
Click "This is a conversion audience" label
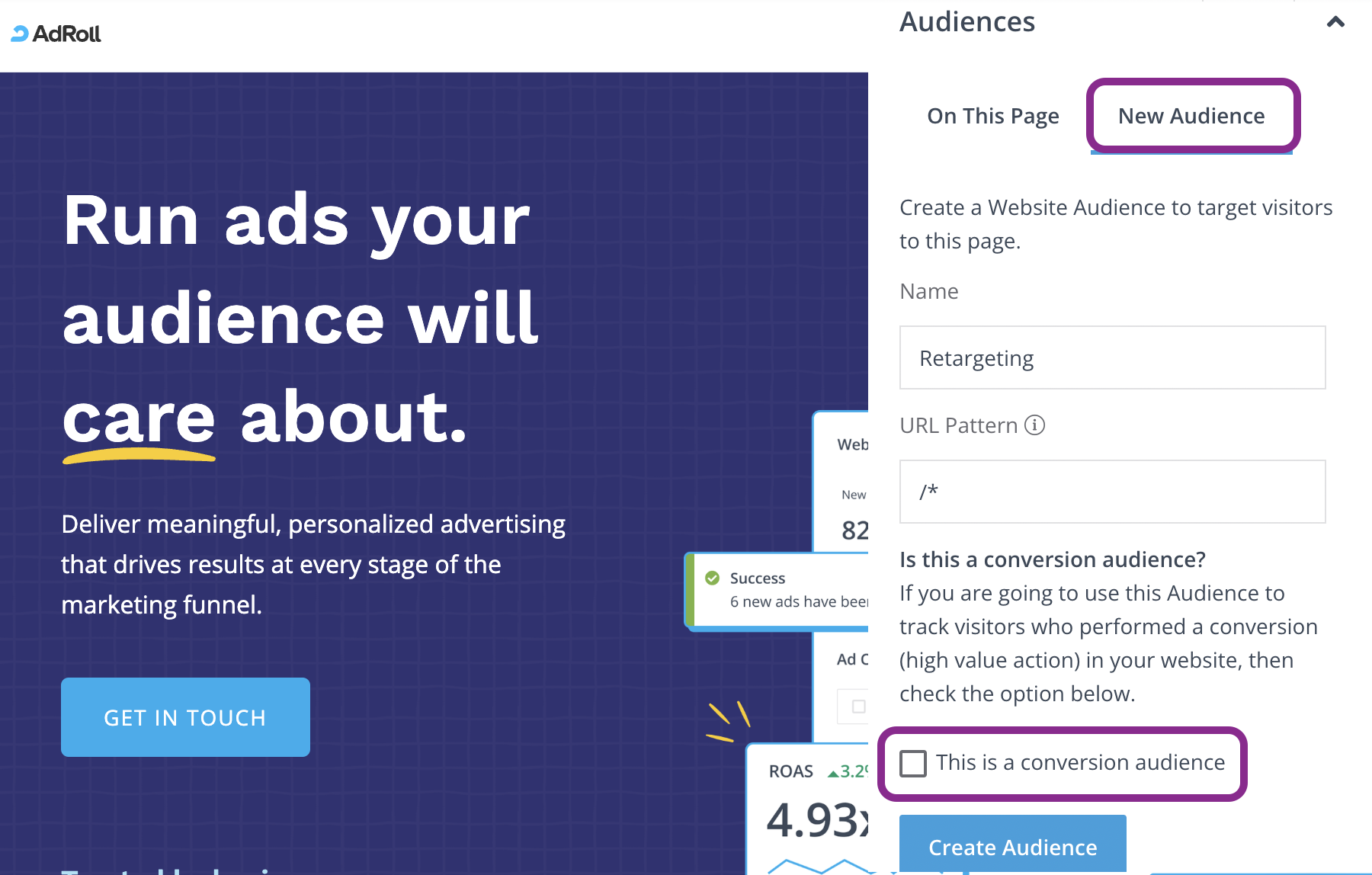[x=1080, y=762]
